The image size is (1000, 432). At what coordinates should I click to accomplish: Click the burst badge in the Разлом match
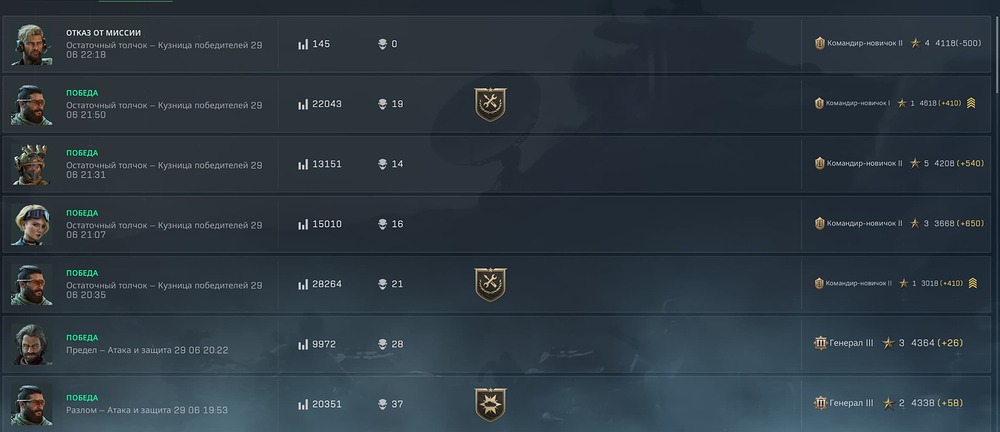coord(490,405)
